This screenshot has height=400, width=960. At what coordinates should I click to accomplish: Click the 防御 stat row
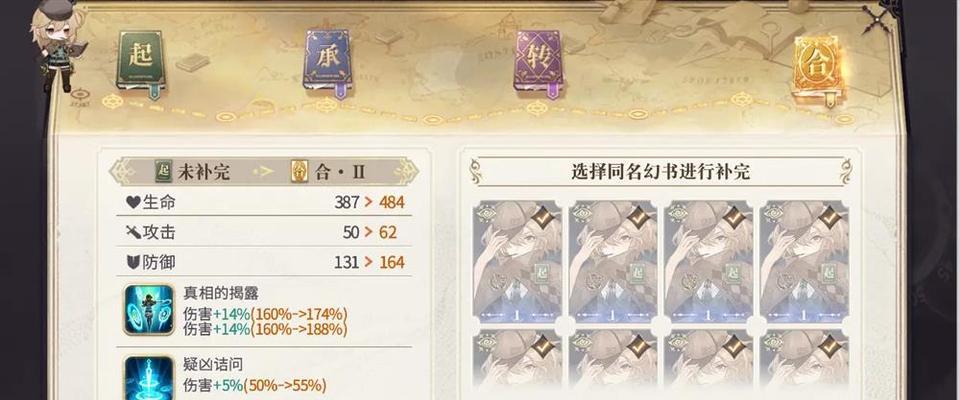(x=264, y=262)
